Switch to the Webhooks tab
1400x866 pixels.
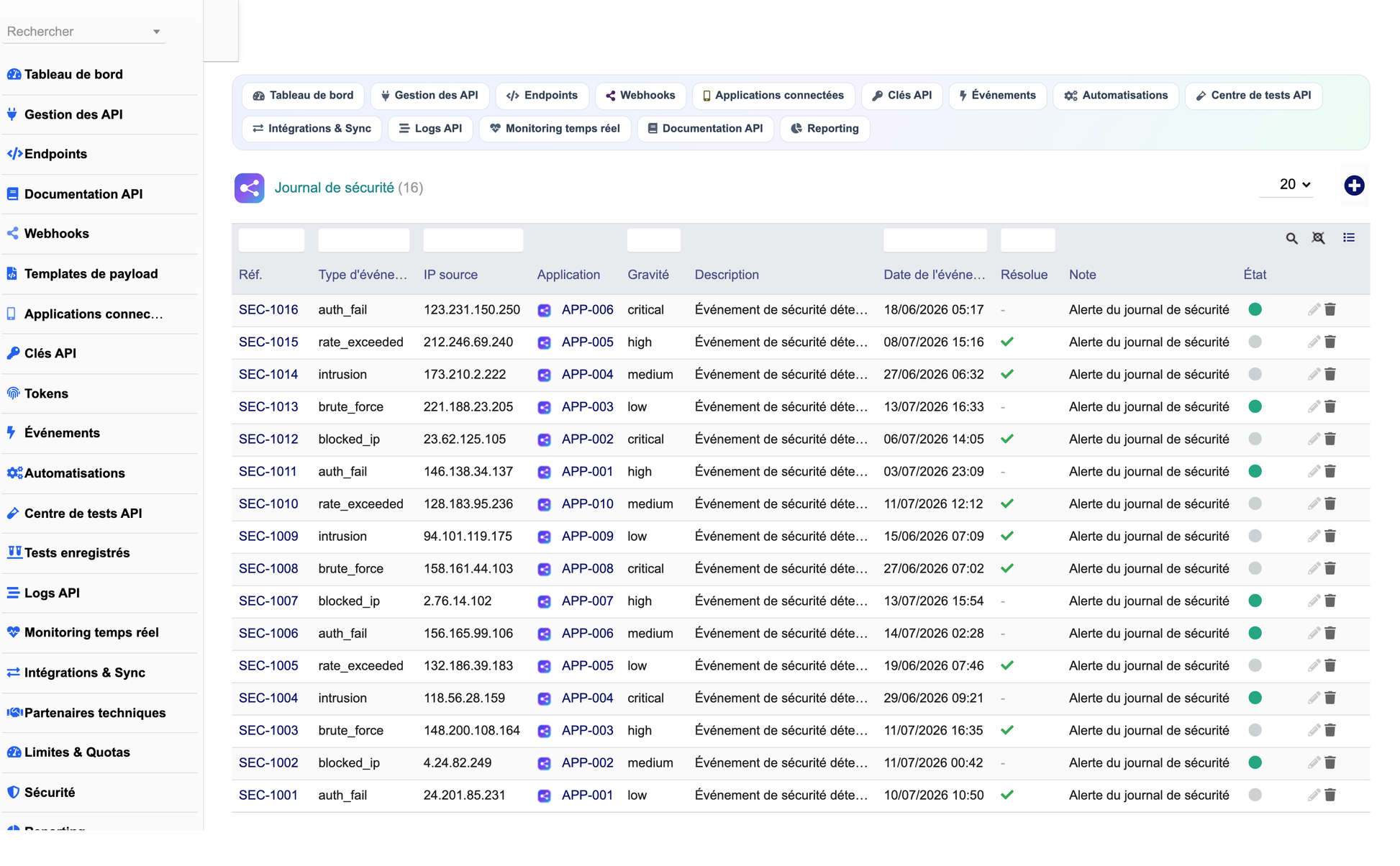[640, 96]
